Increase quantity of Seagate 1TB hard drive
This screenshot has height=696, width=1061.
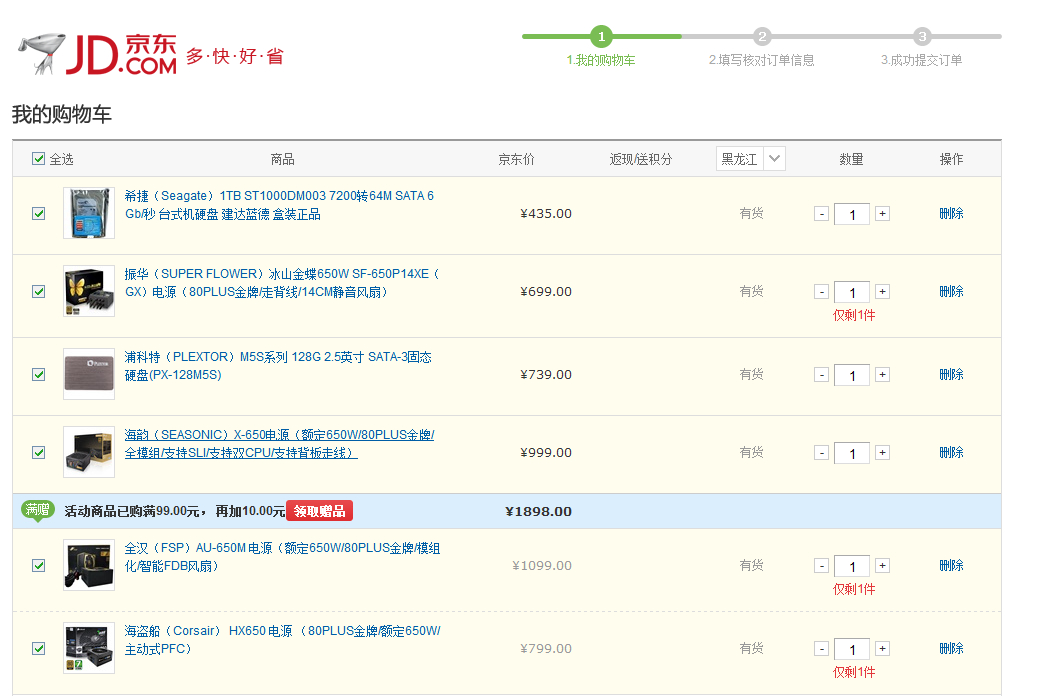coord(882,214)
